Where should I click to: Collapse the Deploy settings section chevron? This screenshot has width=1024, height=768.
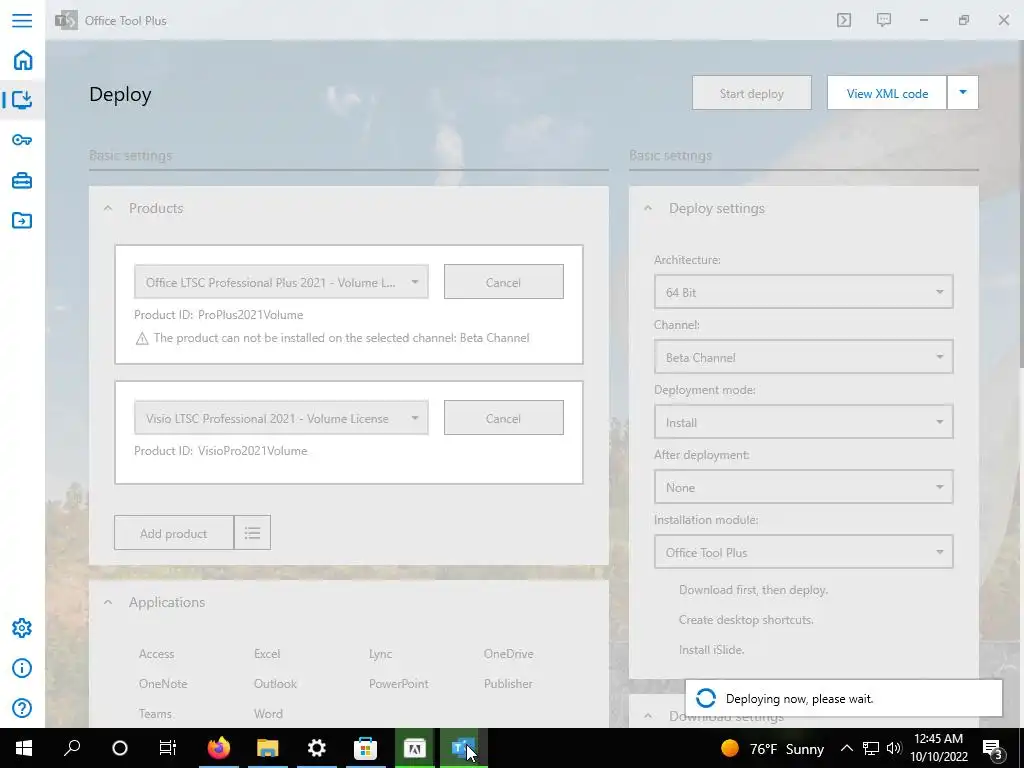[648, 208]
